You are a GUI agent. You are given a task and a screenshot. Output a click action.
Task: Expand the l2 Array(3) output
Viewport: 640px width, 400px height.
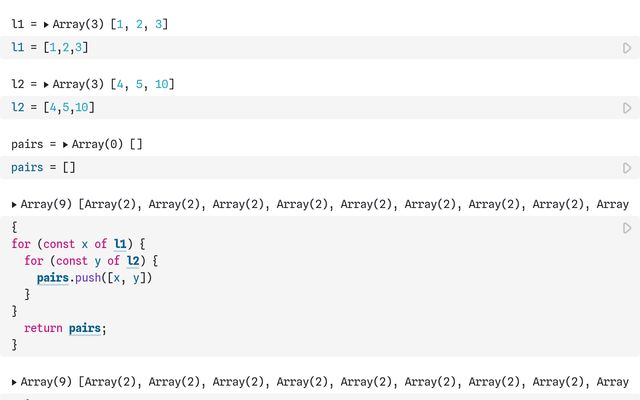pos(46,85)
